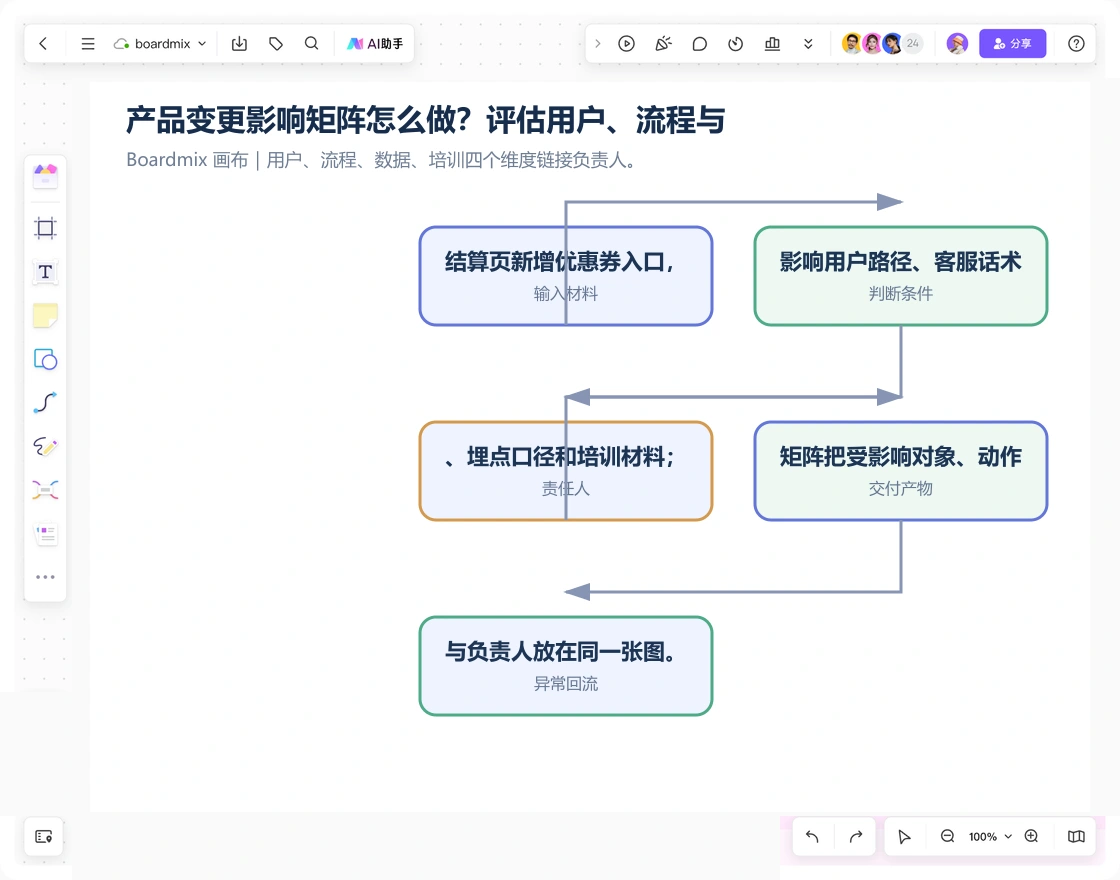Zoom in with plus magnifier
Image resolution: width=1120 pixels, height=880 pixels.
[1031, 836]
